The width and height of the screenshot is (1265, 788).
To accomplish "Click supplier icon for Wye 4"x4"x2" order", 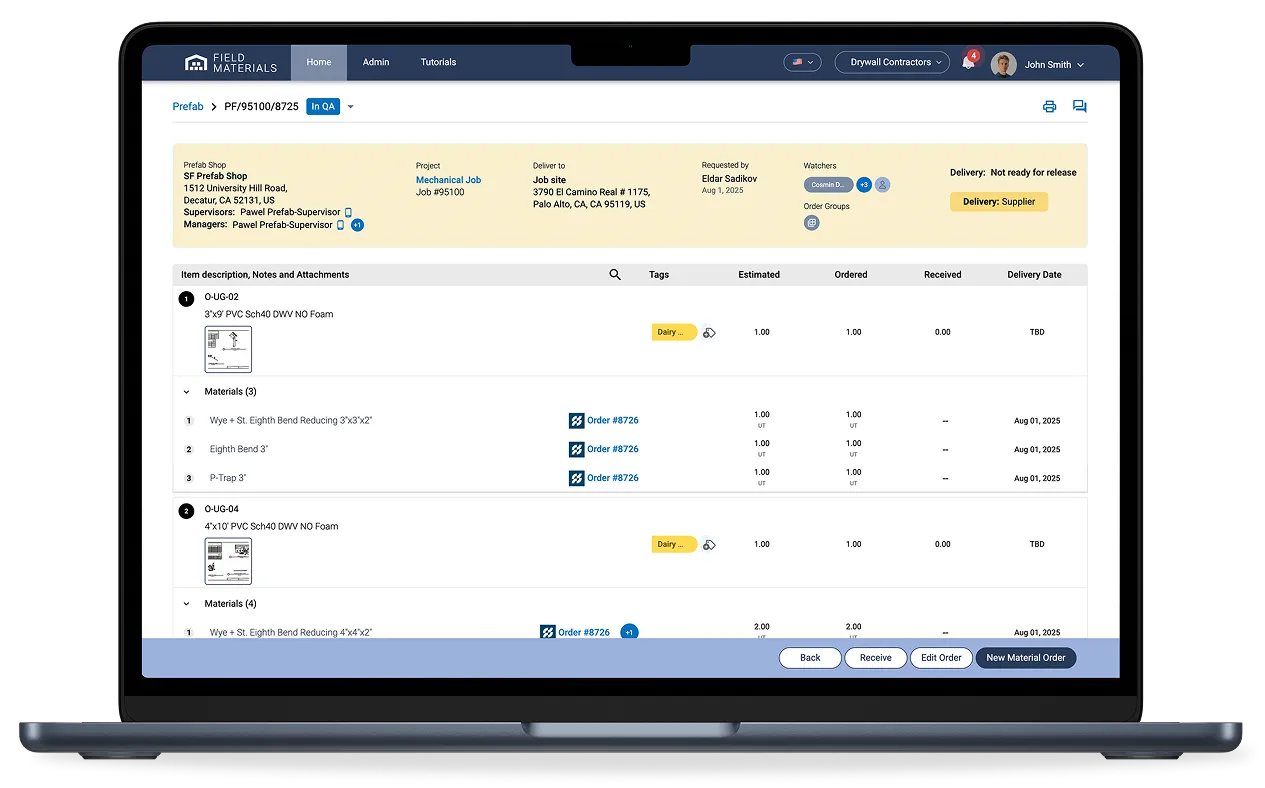I will (548, 632).
